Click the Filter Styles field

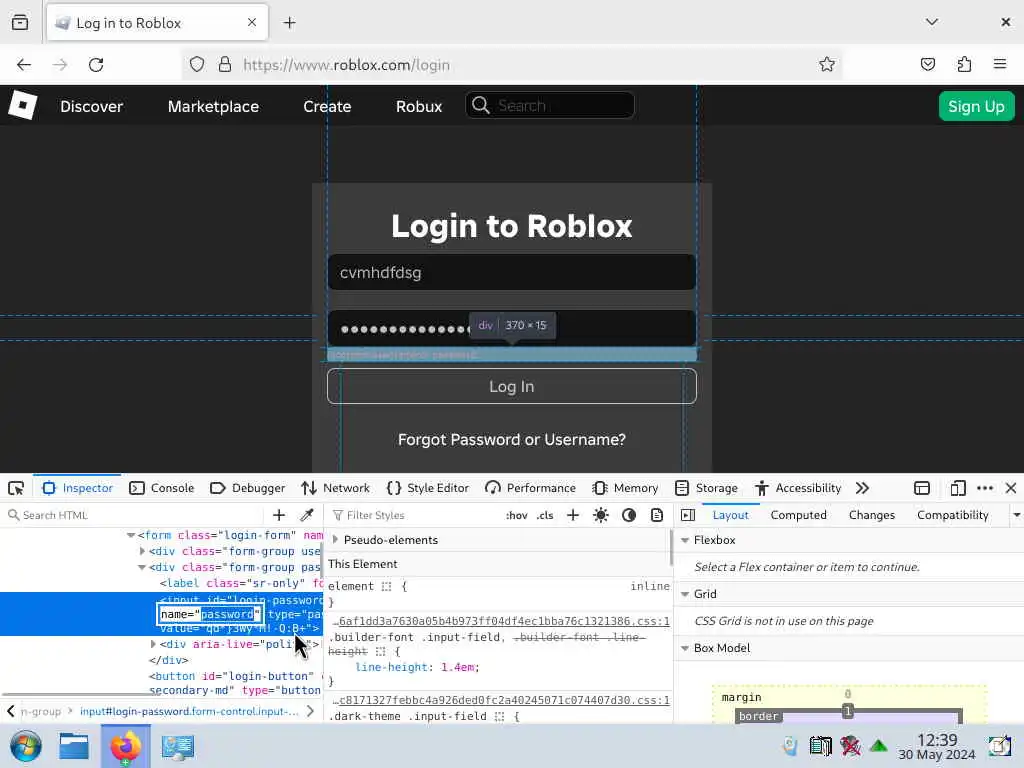pos(415,515)
